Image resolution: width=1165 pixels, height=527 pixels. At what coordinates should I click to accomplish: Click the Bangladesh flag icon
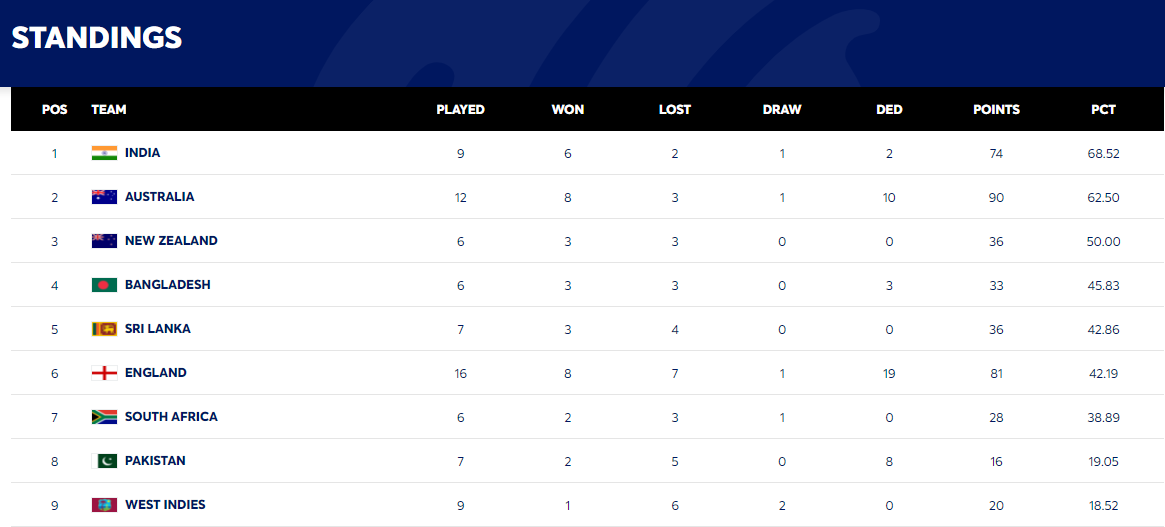point(104,285)
